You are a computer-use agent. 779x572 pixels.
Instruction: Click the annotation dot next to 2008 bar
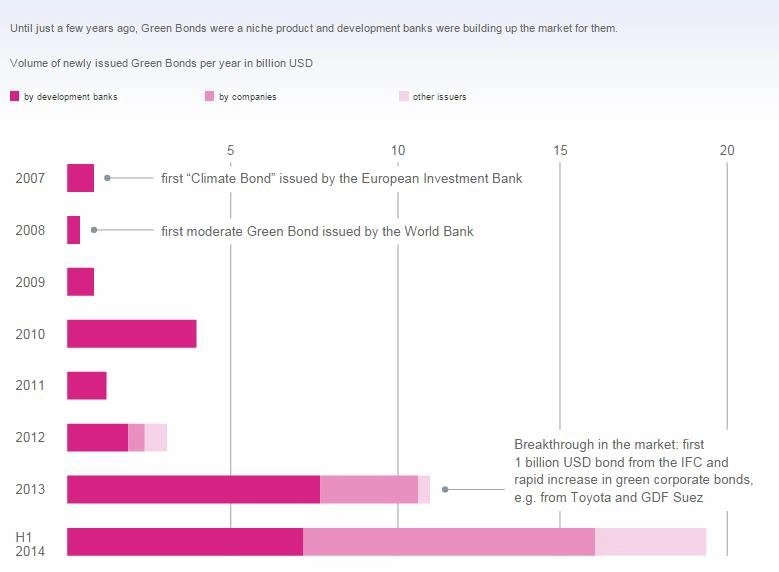[x=94, y=230]
